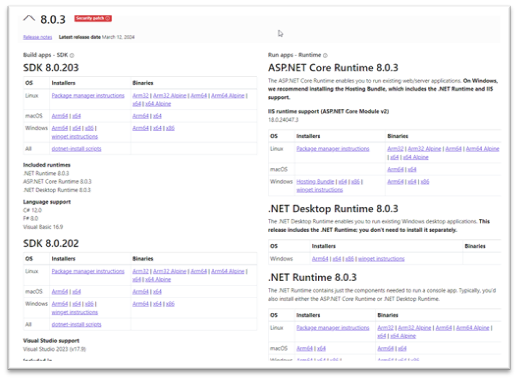Viewport: 518px width, 380px height.
Task: Open SDK 8.0.203 Linux Package manager instructions
Action: [88, 96]
